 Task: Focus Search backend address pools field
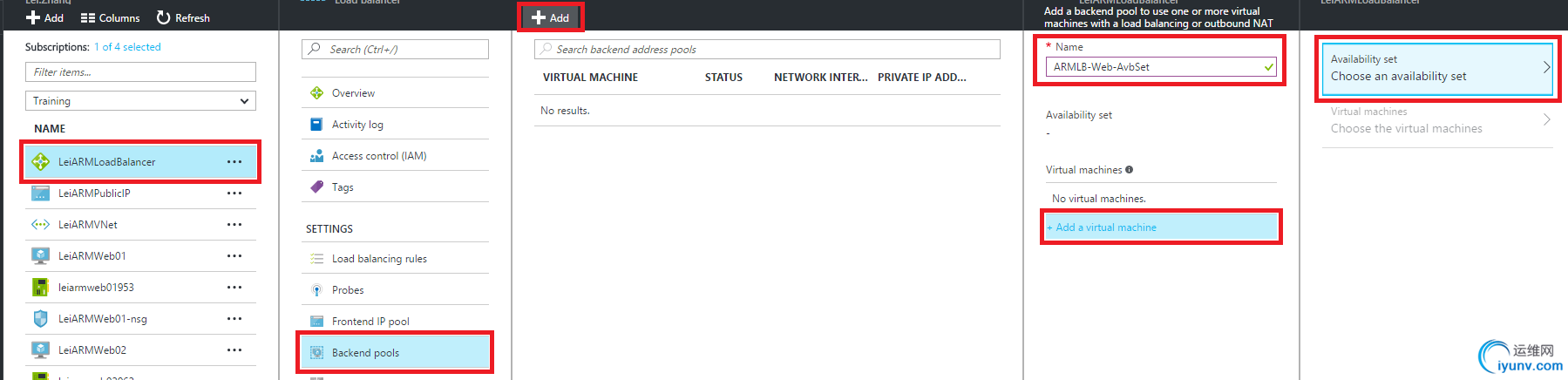point(767,50)
